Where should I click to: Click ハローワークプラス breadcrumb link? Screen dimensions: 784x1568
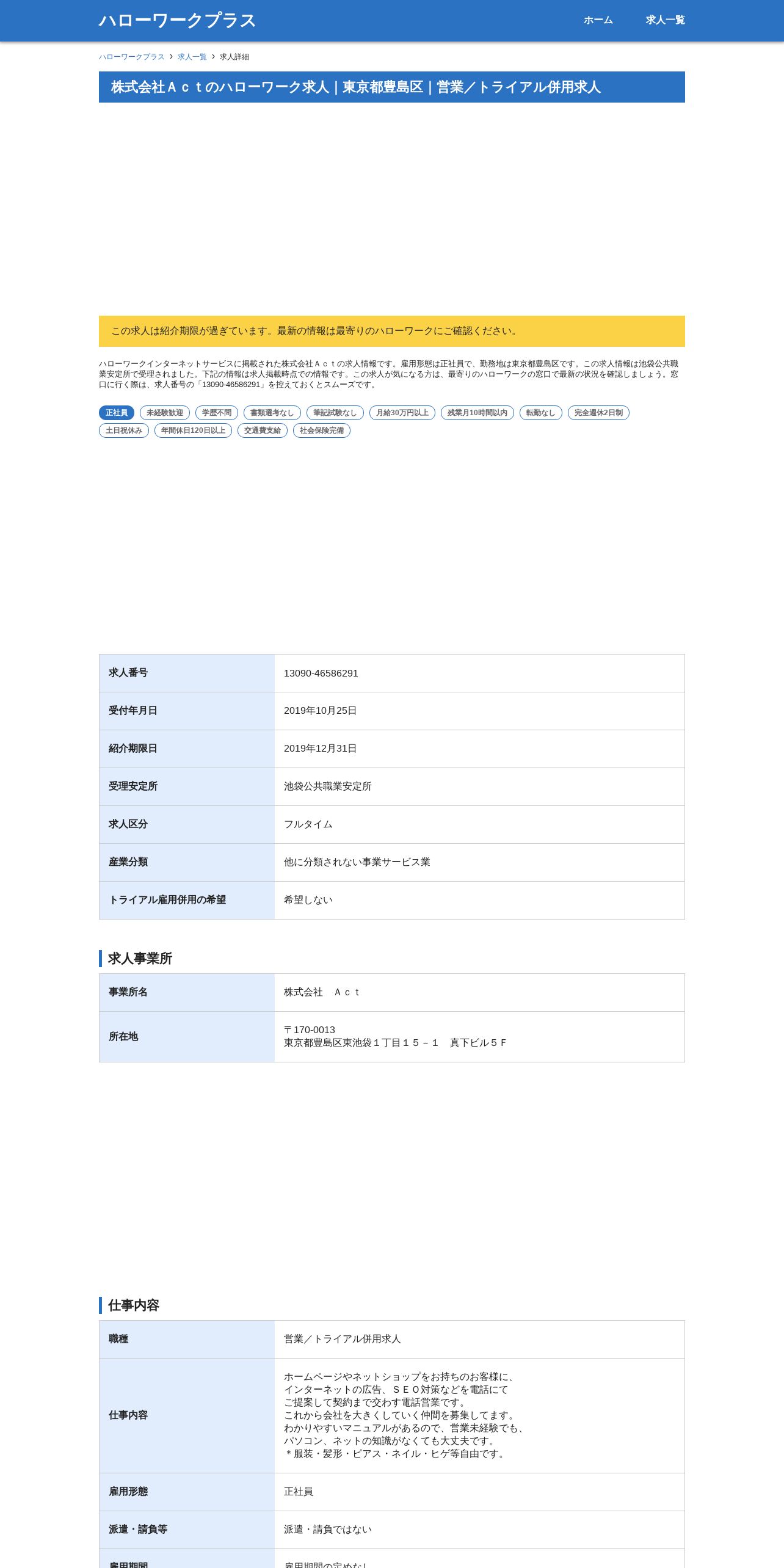tap(132, 57)
